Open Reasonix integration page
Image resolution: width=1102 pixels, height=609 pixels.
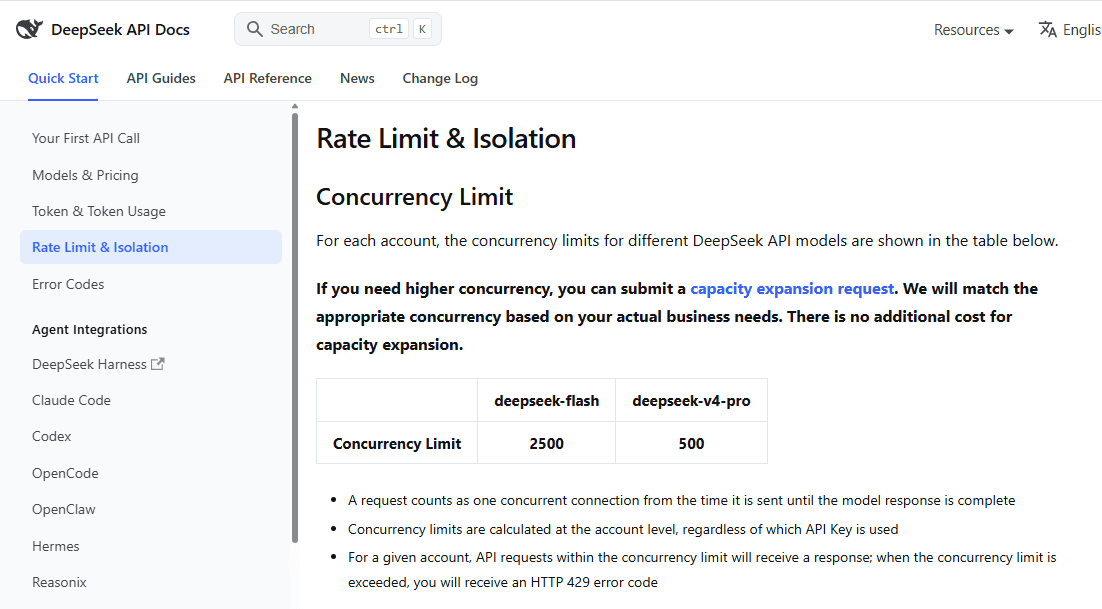pos(59,582)
